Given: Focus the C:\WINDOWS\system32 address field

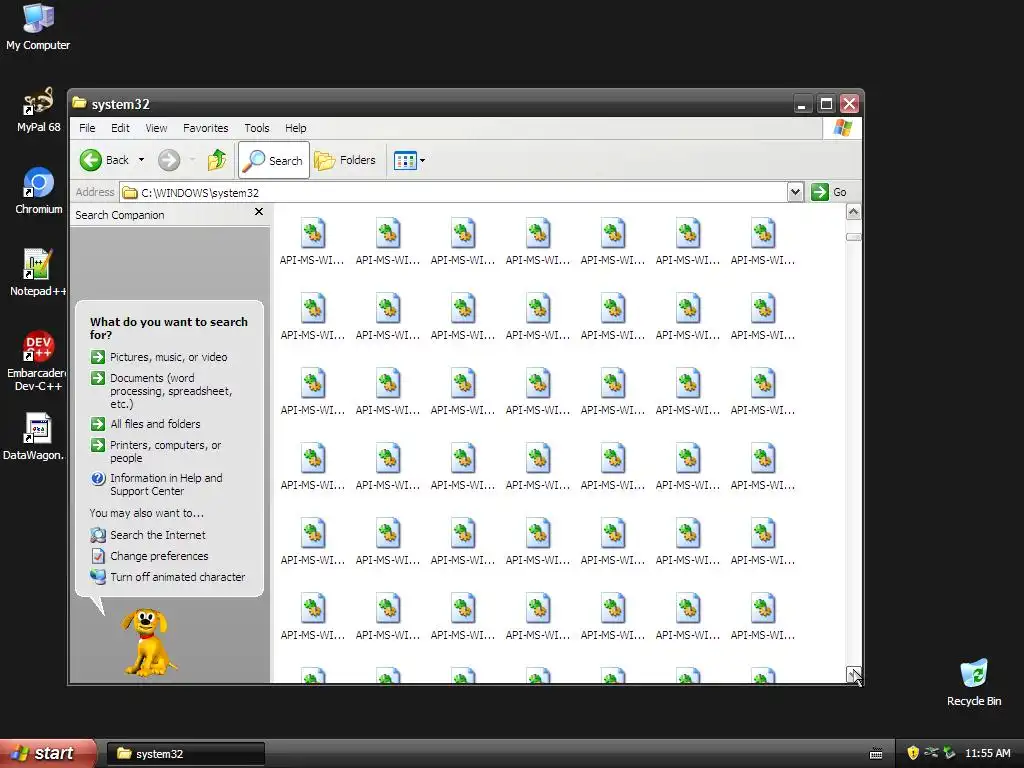Looking at the screenshot, I should click(454, 193).
